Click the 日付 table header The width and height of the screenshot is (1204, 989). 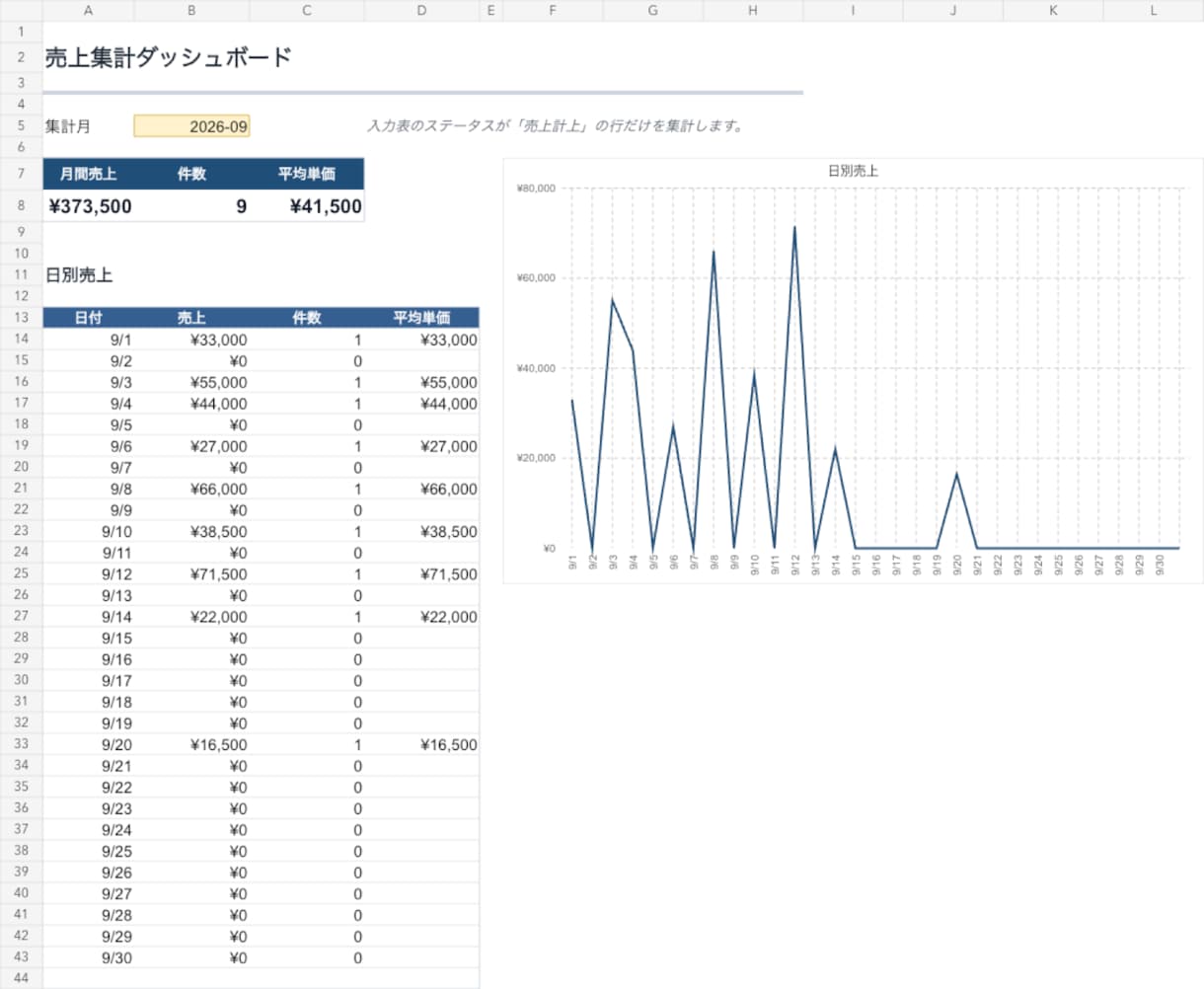point(88,318)
